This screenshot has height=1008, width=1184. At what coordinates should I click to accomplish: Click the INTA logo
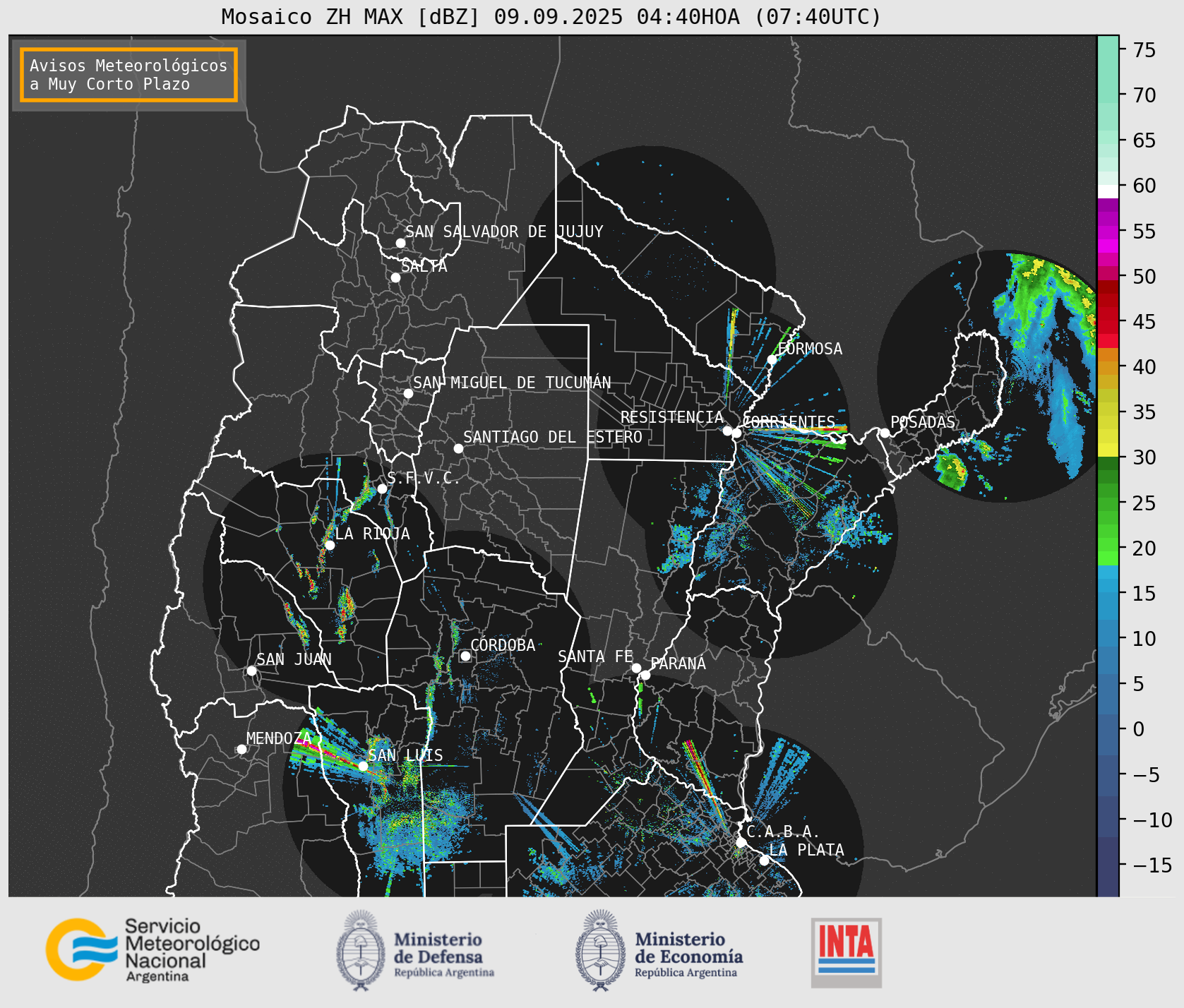tap(847, 952)
